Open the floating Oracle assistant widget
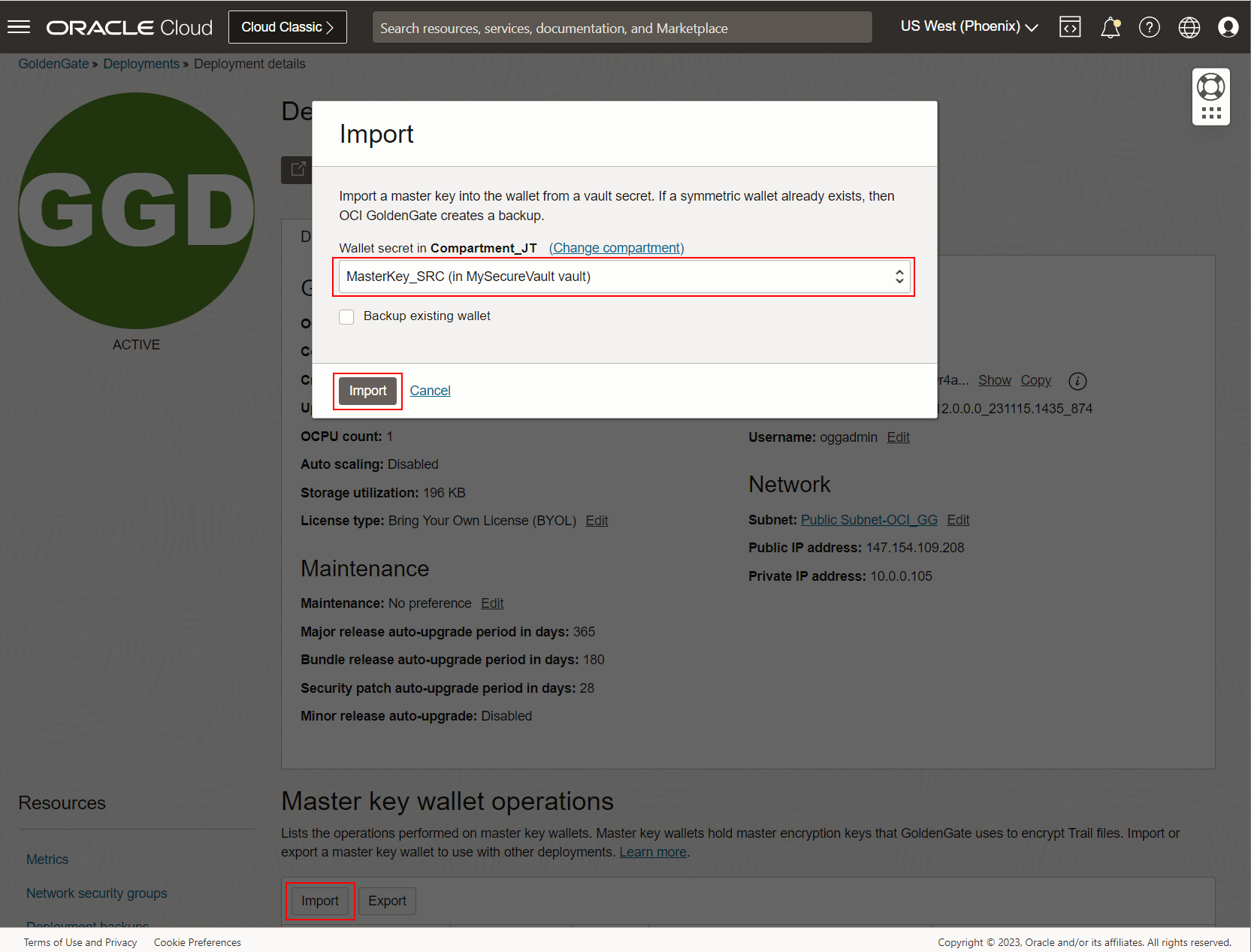The width and height of the screenshot is (1251, 952). 1210,96
